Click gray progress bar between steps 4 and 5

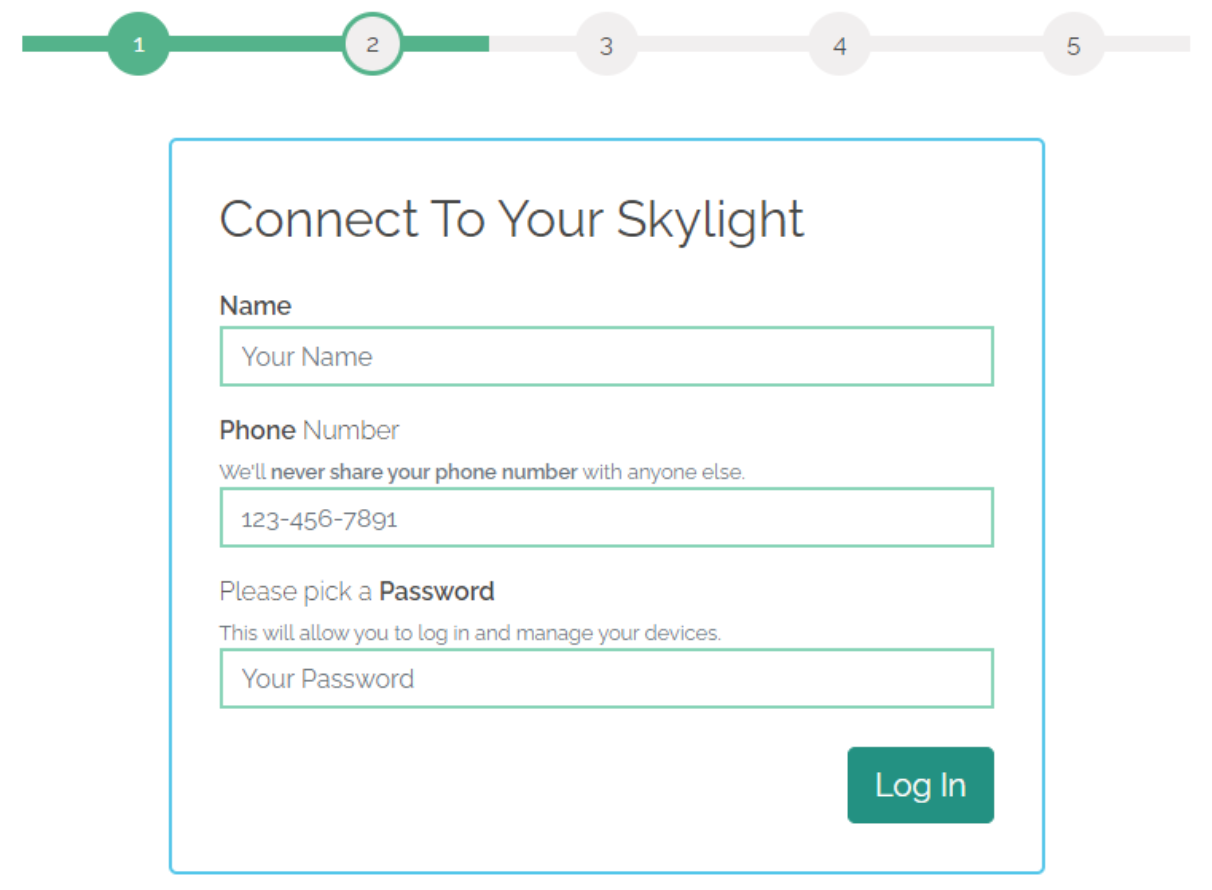click(x=956, y=44)
